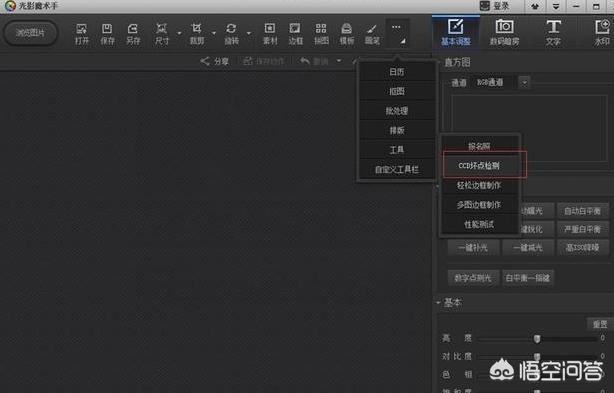The width and height of the screenshot is (614, 393).
Task: Click the 登录 login button
Action: 495,6
